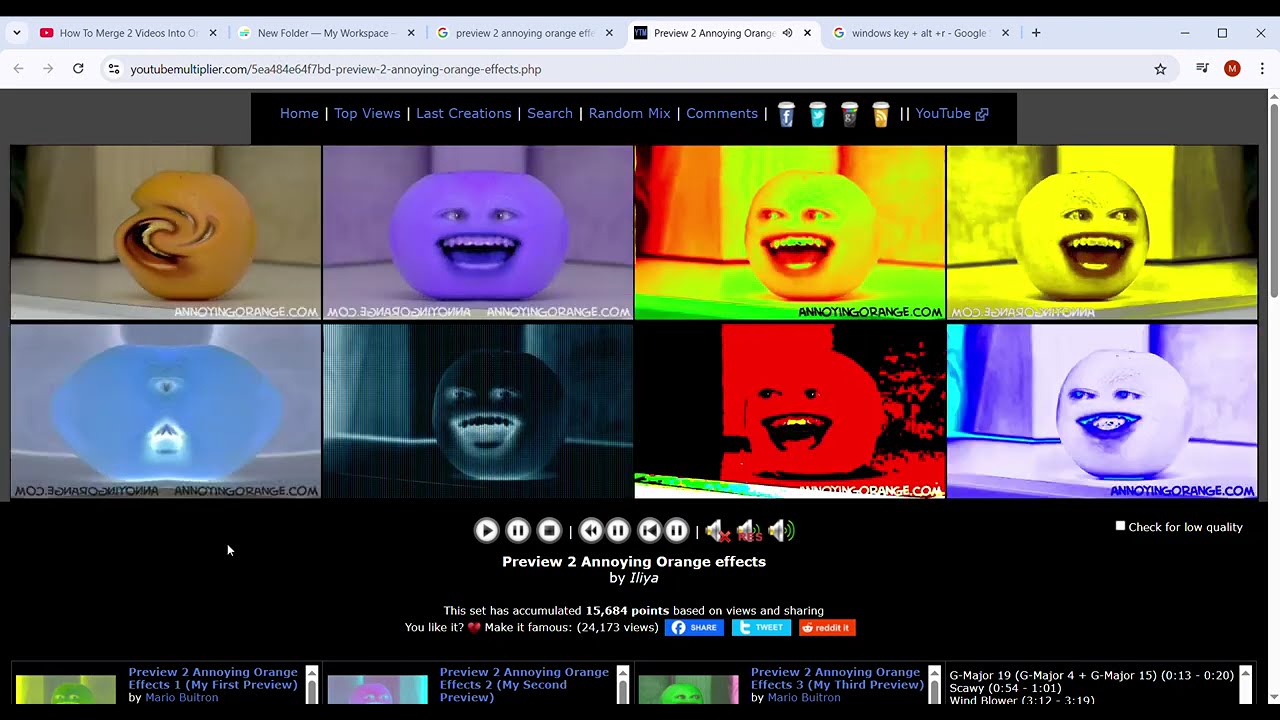Open Mario Buitron author link under Effects 3
The width and height of the screenshot is (1280, 720).
(804, 697)
